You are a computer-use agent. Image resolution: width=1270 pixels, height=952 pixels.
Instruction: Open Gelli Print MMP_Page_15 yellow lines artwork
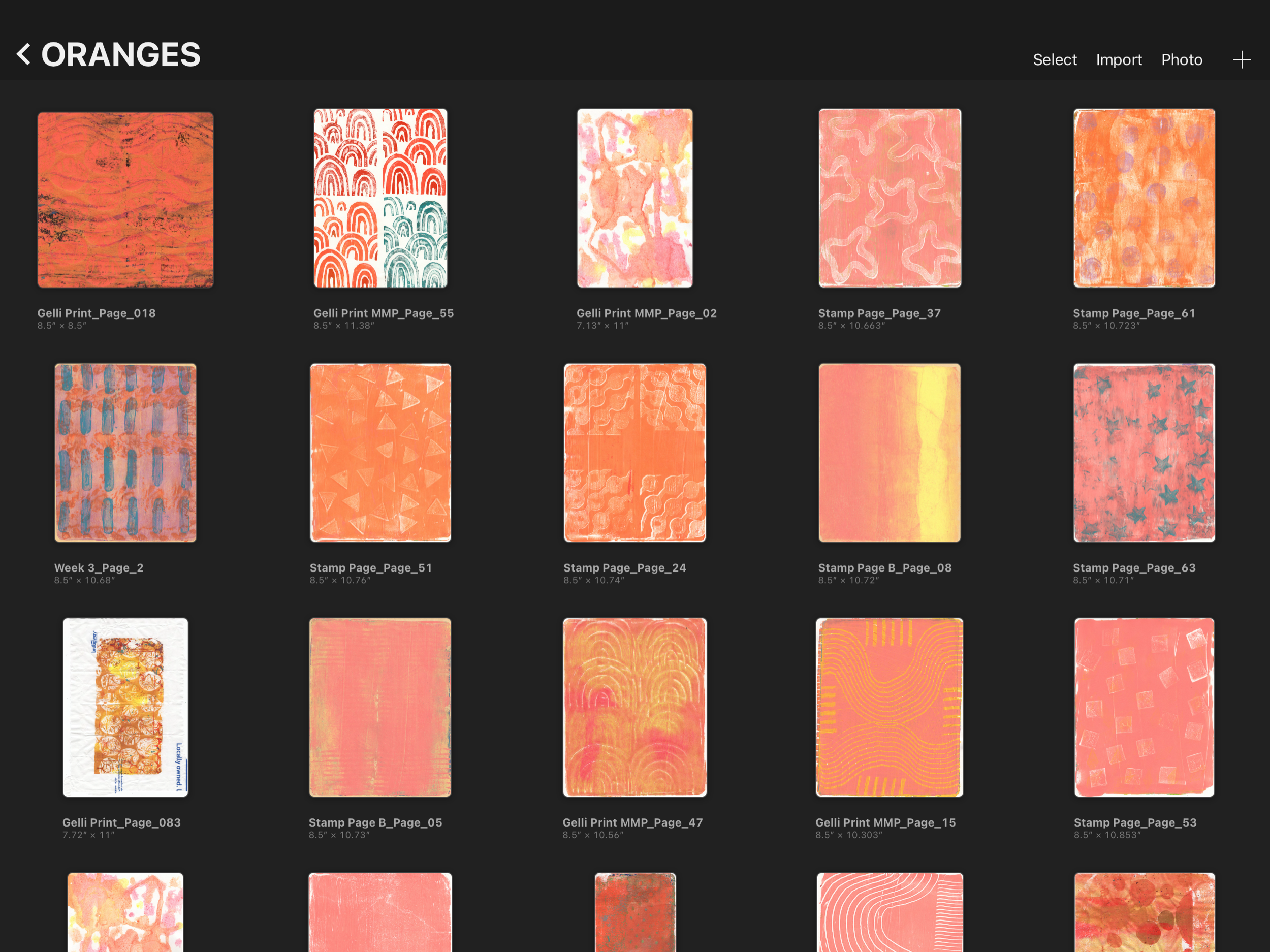(x=890, y=707)
